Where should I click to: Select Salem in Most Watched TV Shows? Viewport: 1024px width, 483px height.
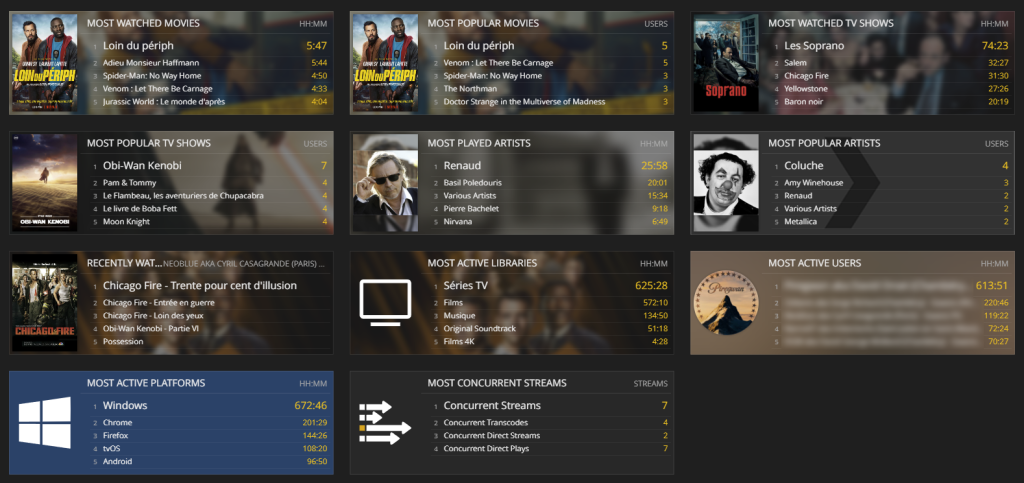click(795, 63)
